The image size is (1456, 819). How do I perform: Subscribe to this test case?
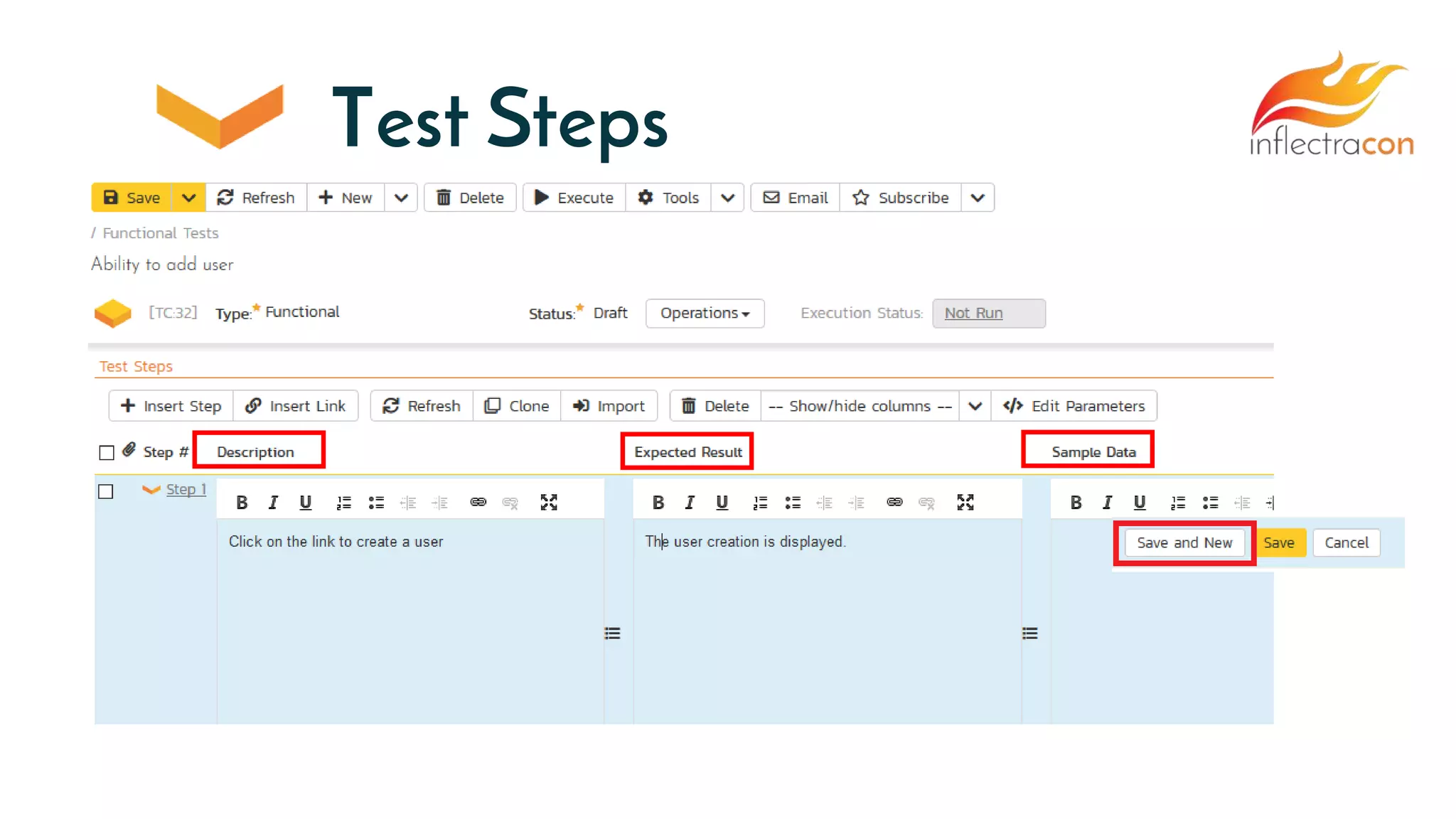tap(900, 198)
